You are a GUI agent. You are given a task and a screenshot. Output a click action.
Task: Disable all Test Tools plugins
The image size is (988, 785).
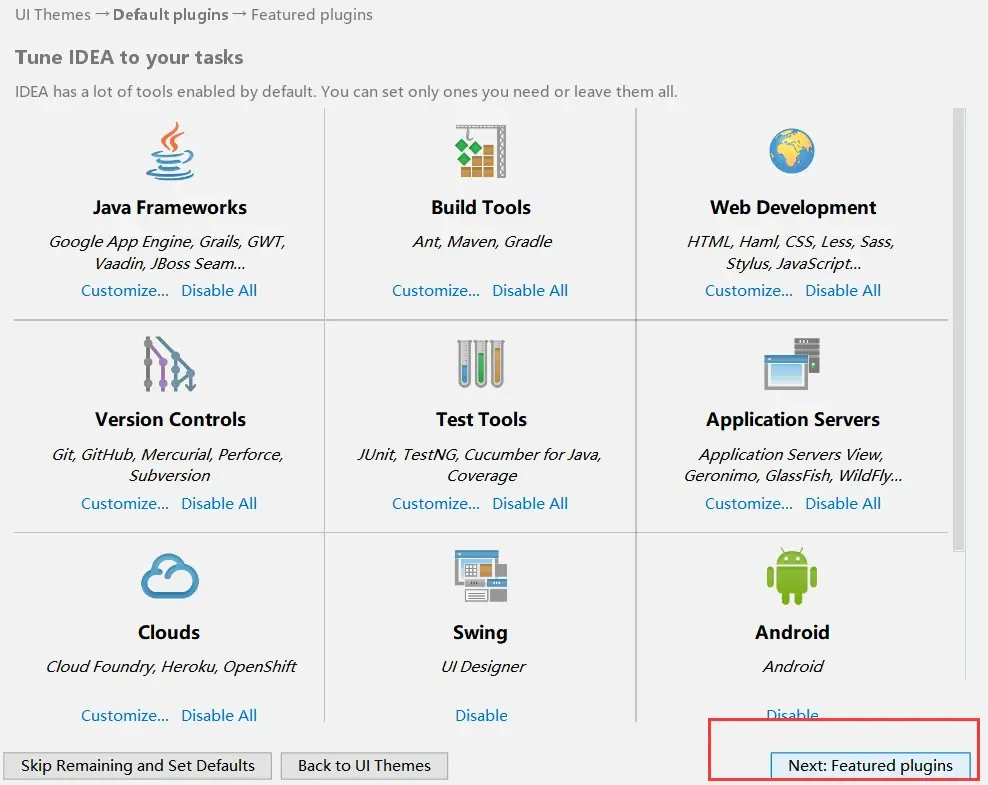pos(530,503)
